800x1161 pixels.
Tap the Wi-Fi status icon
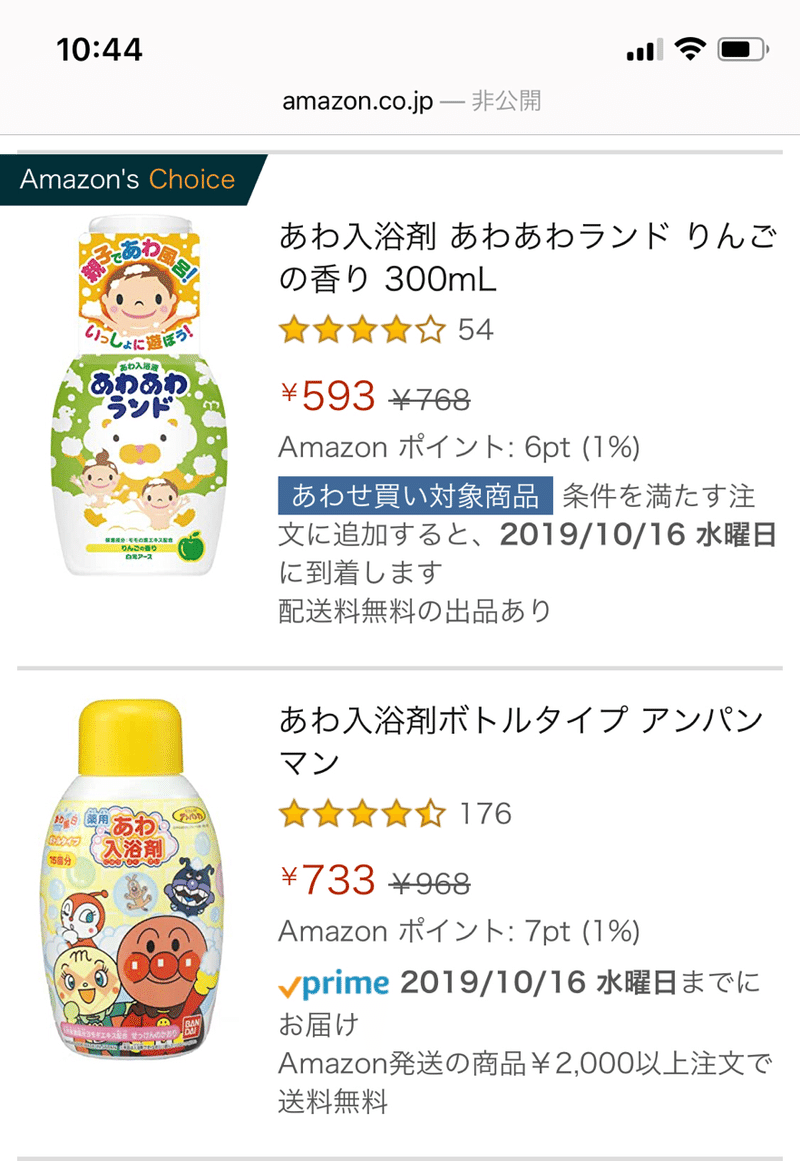[x=689, y=48]
